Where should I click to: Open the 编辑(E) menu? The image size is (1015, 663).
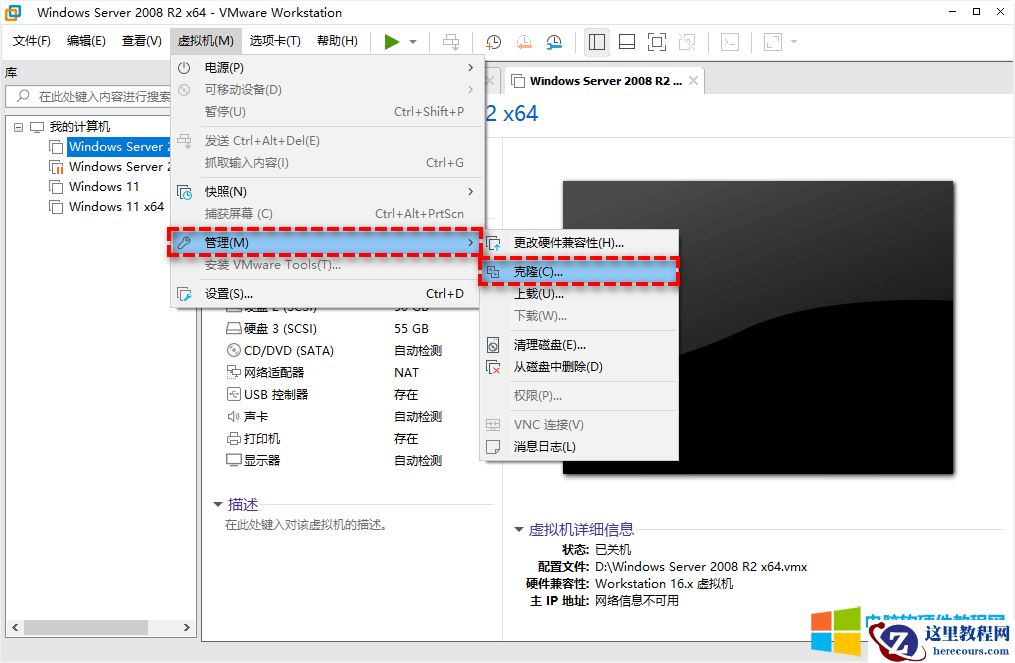click(x=86, y=41)
